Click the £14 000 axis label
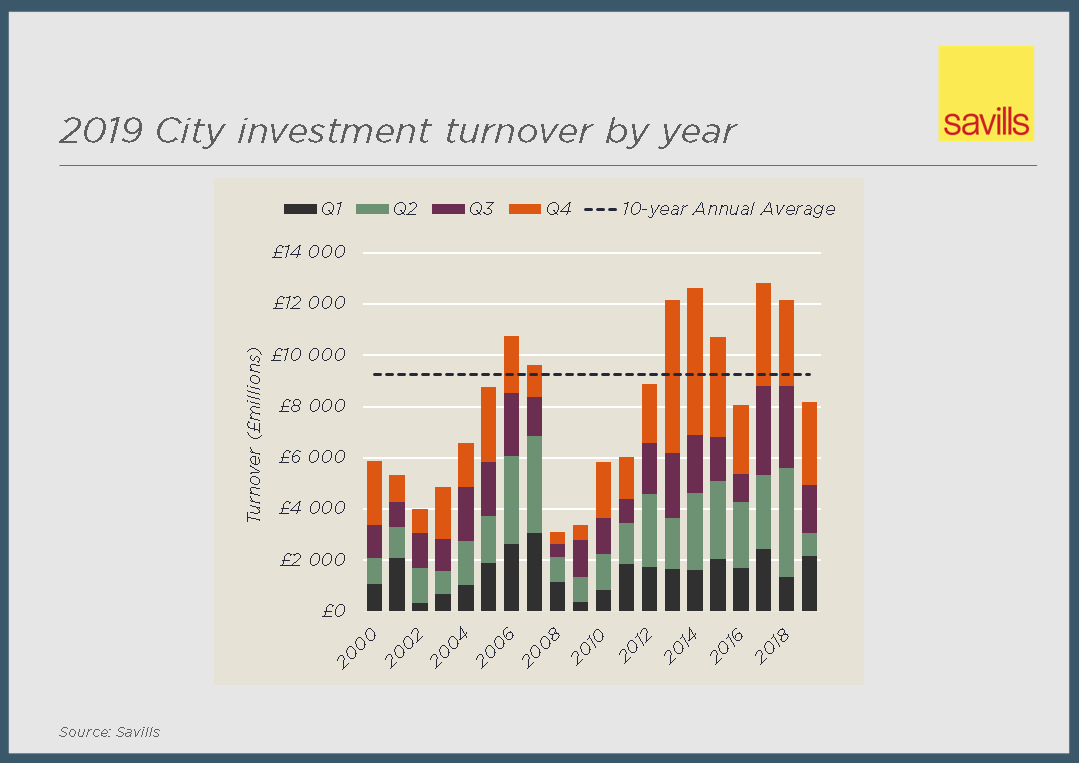Viewport: 1079px width, 763px height. (309, 253)
